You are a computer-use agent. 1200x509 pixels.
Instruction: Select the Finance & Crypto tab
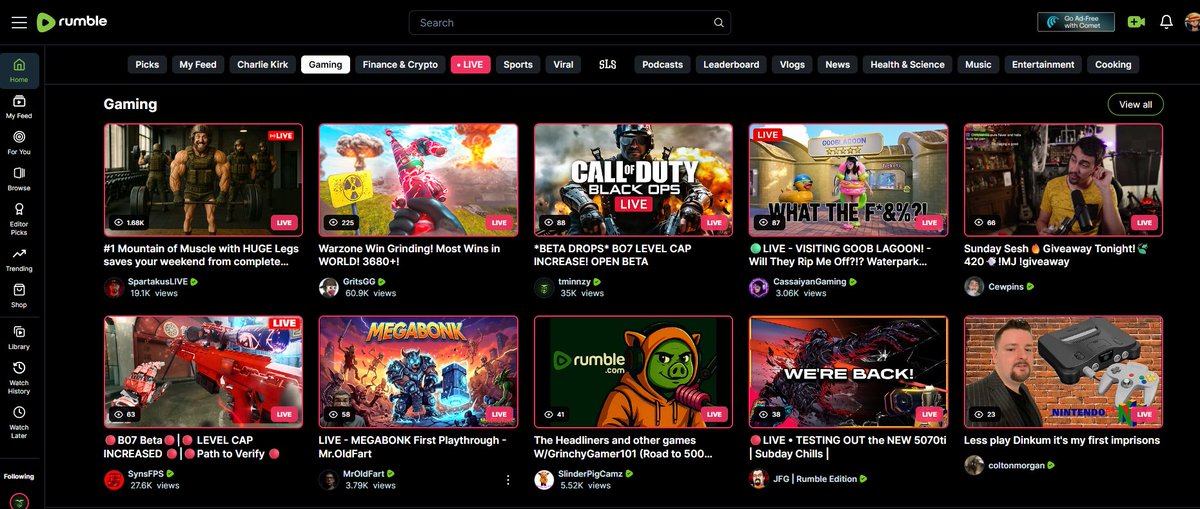click(x=400, y=64)
